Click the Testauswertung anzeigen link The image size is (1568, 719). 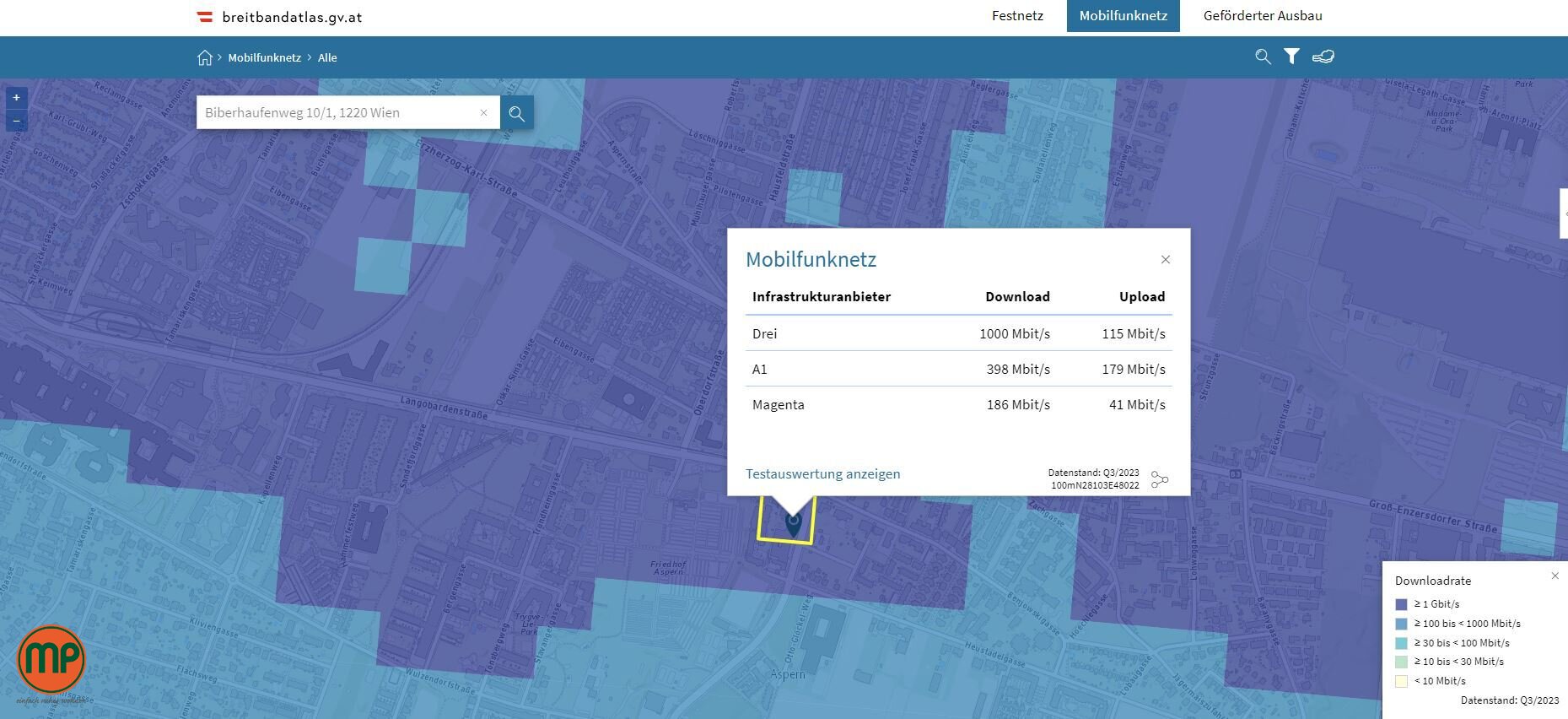pyautogui.click(x=822, y=473)
